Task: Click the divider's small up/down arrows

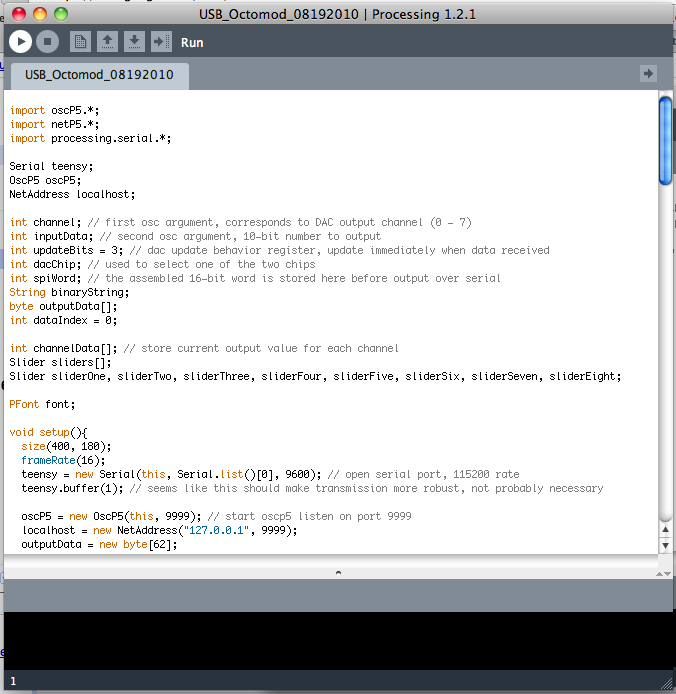Action: tap(663, 574)
